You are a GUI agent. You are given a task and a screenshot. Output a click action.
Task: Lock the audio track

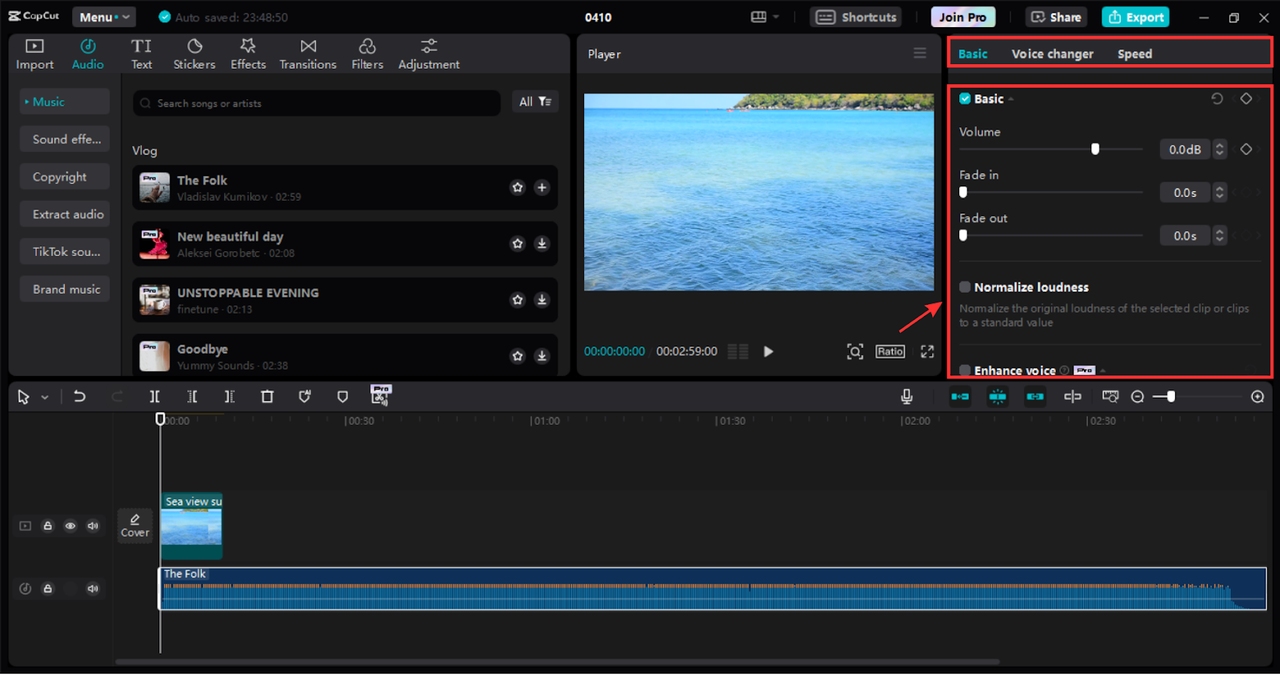coord(47,589)
